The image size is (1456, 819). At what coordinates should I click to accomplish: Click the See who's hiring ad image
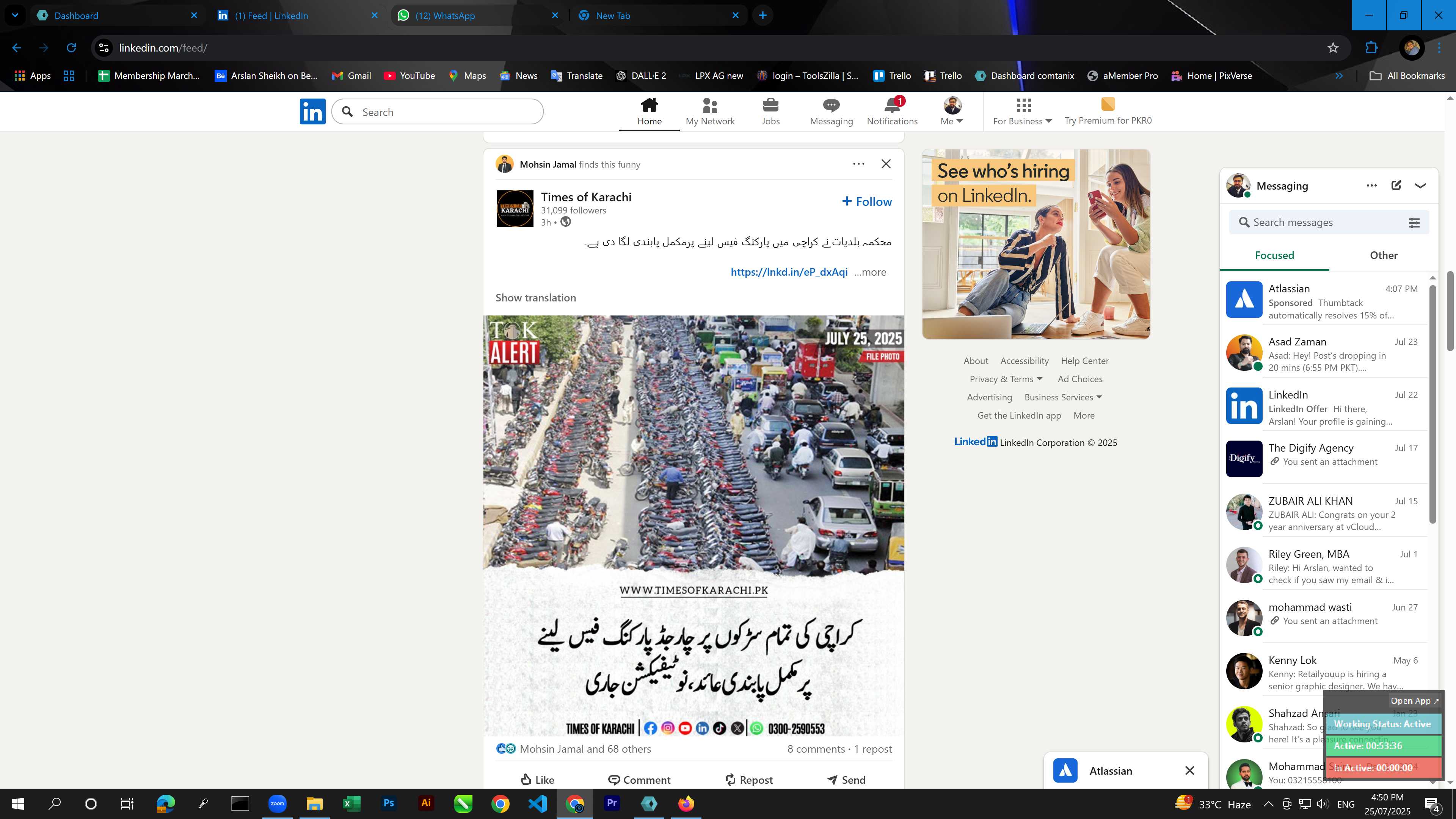pyautogui.click(x=1036, y=243)
